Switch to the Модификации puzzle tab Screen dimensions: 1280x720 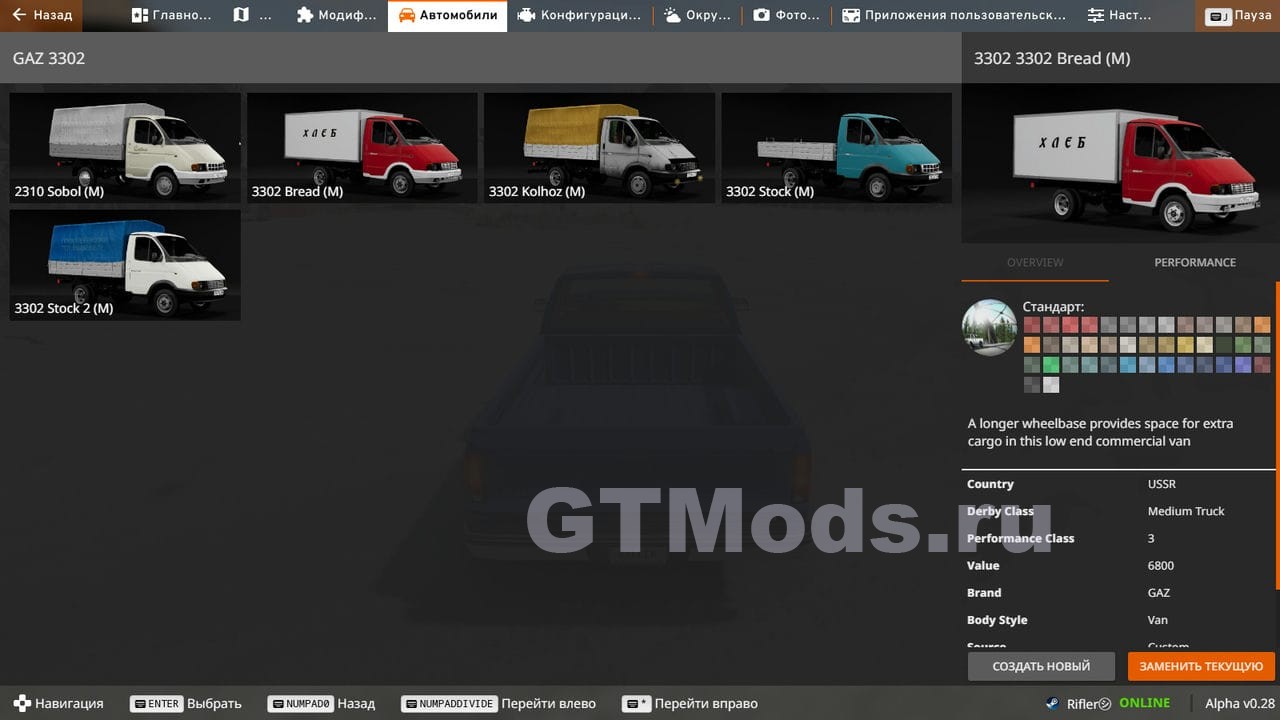point(336,15)
